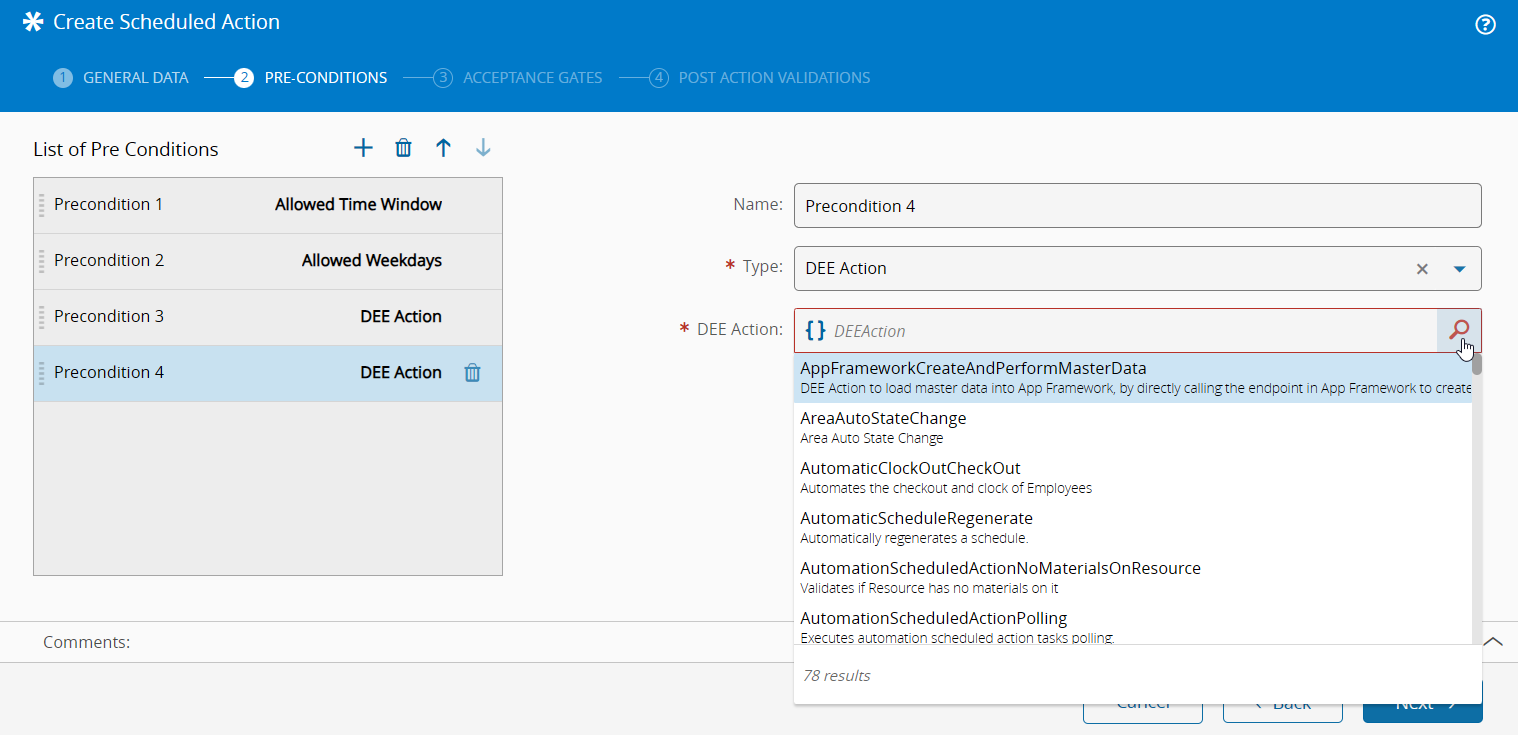The width and height of the screenshot is (1518, 735).
Task: Switch to Acceptance Gates step
Action: [532, 78]
